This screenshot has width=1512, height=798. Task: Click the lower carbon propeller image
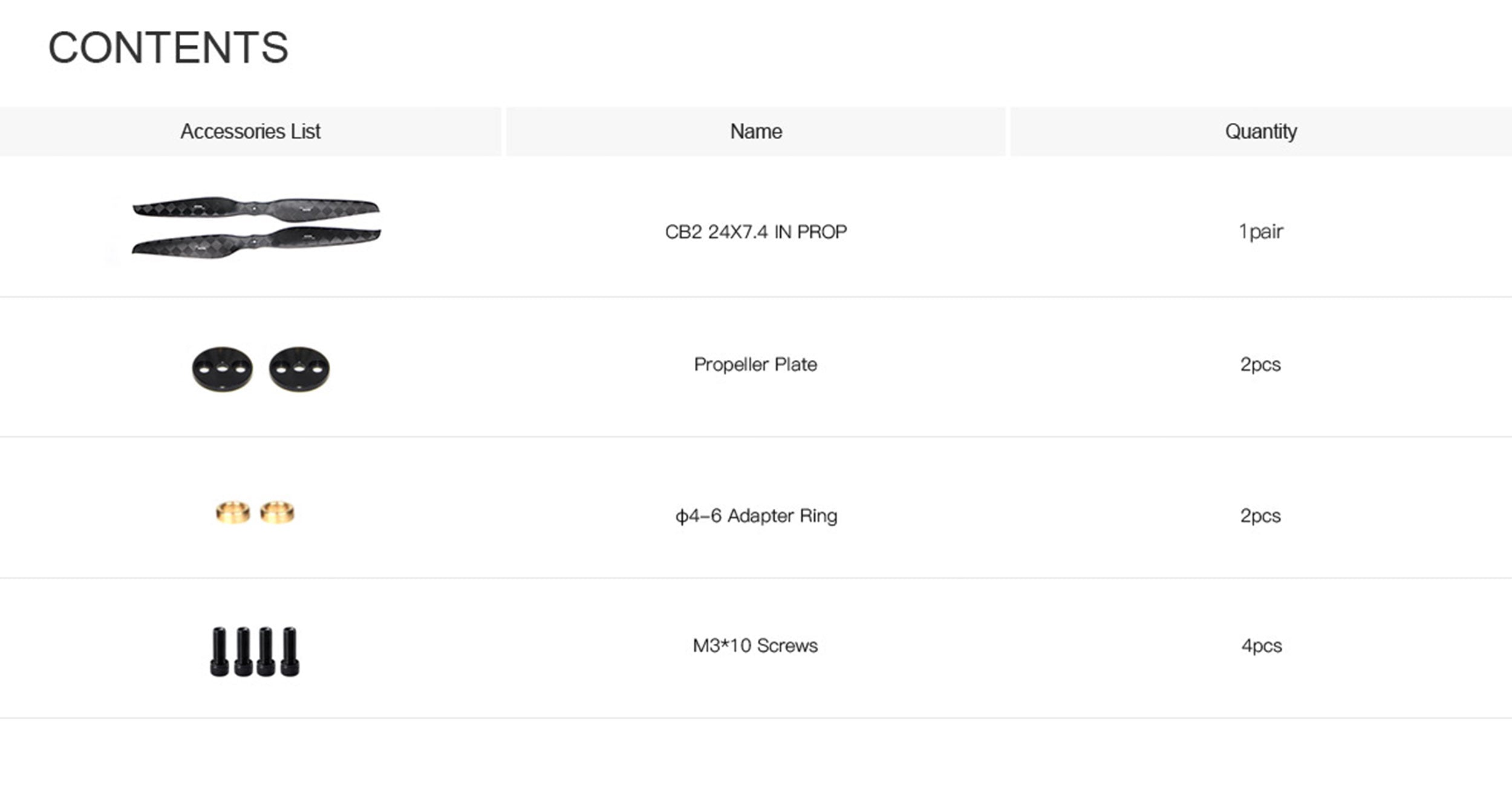coord(255,243)
